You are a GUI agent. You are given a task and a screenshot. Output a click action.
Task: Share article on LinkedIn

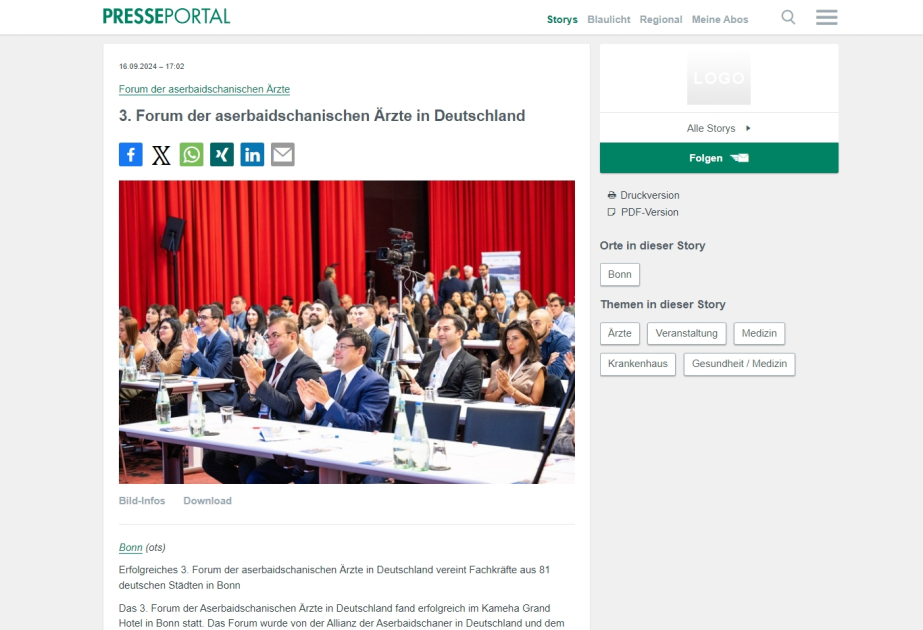pos(253,154)
